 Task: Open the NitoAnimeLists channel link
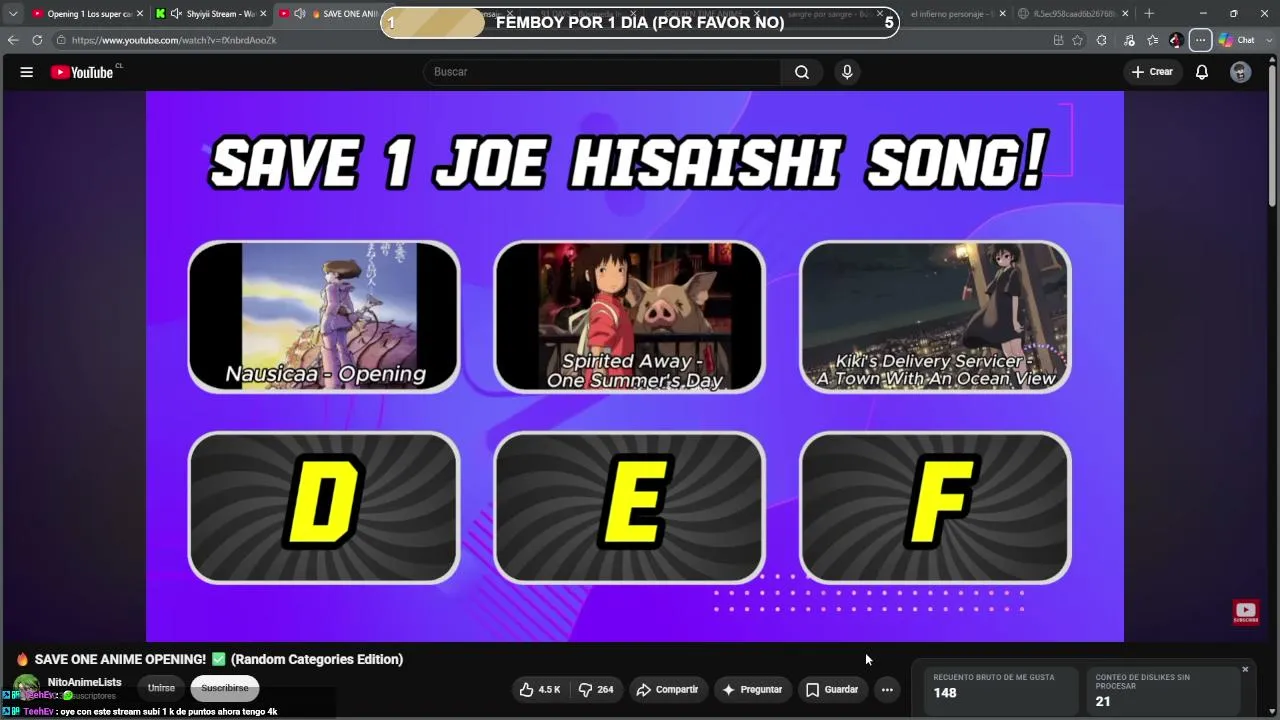click(84, 682)
